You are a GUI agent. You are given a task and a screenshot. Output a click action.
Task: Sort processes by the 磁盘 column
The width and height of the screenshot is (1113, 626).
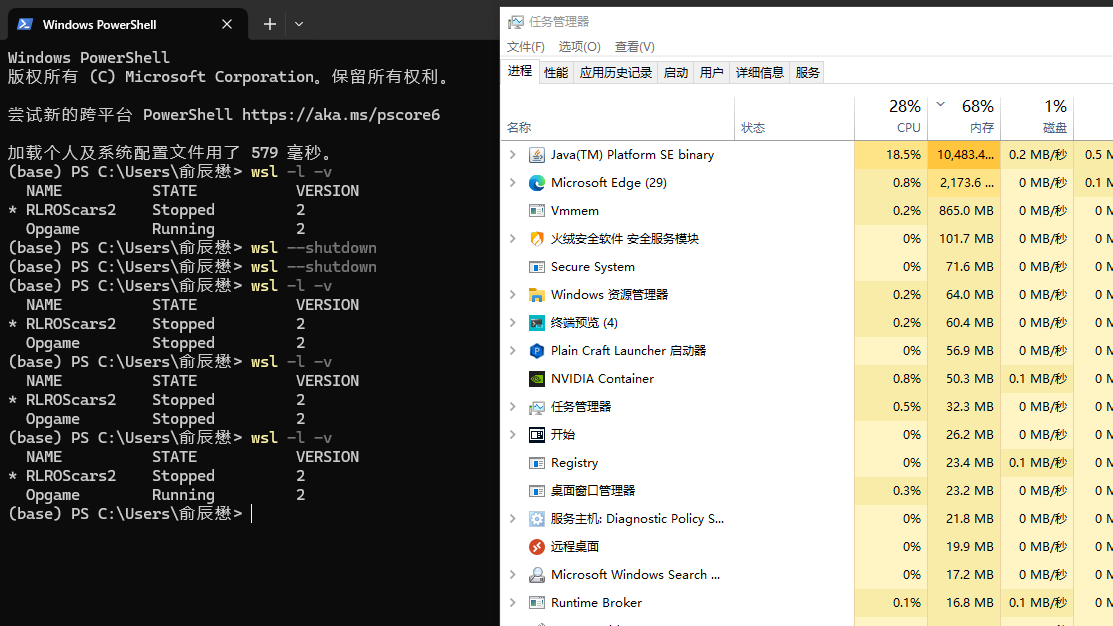[1037, 119]
